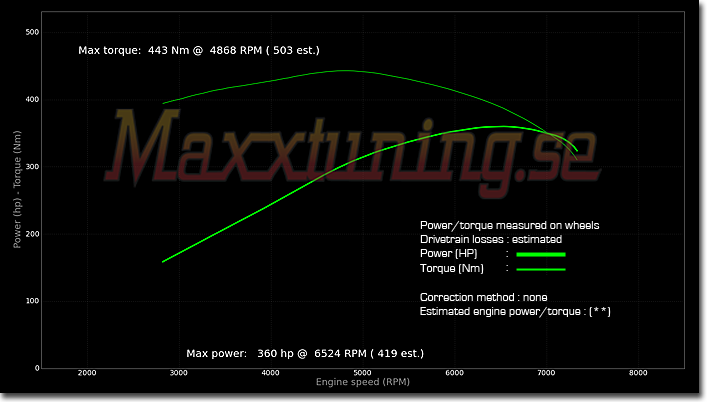This screenshot has height=402, width=708.
Task: Click the Torque (Nm) legend line sample
Action: coord(540,269)
